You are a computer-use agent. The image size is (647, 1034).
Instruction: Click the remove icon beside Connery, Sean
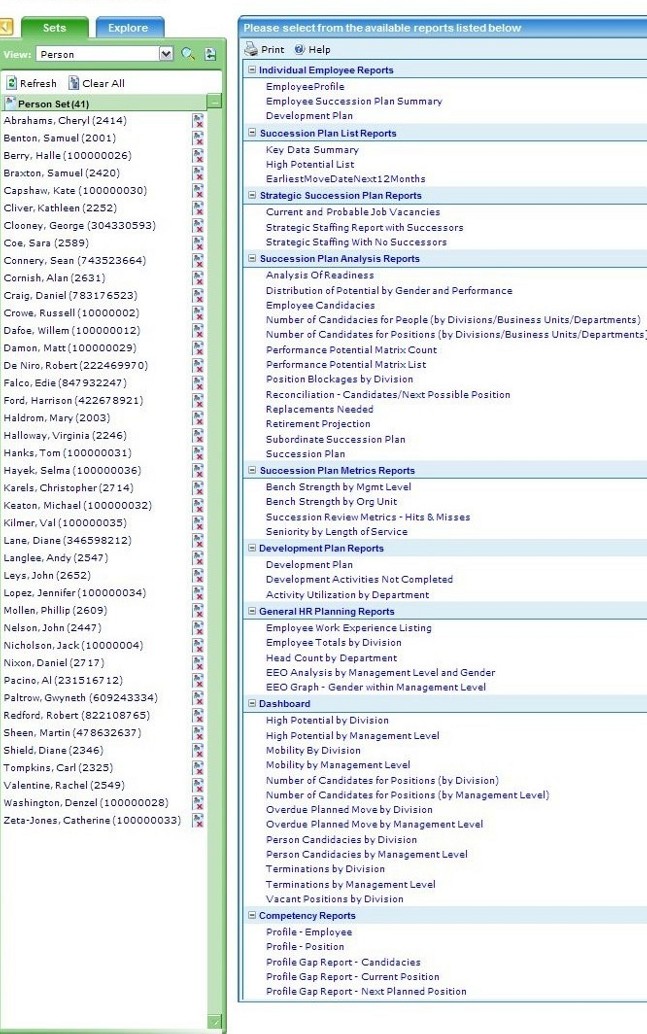tap(198, 260)
